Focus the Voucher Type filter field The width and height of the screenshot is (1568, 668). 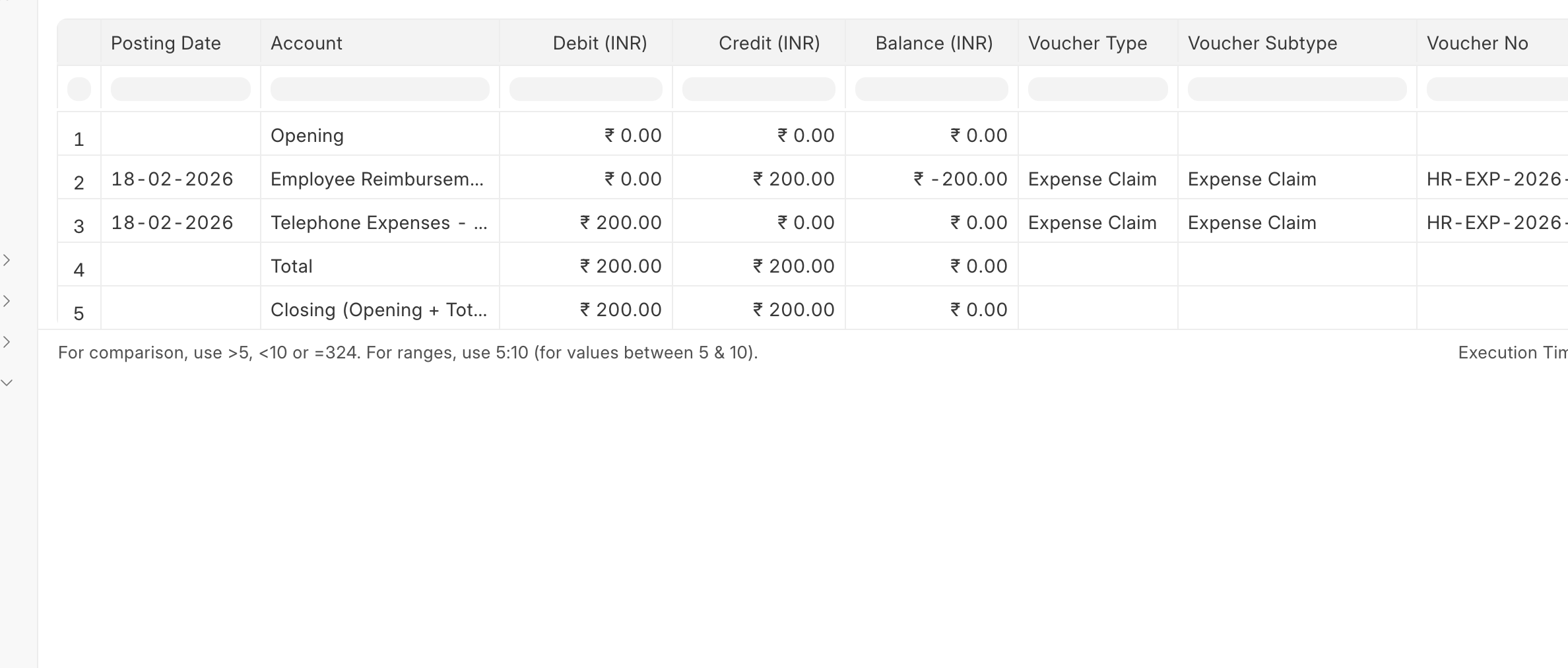pos(1097,89)
